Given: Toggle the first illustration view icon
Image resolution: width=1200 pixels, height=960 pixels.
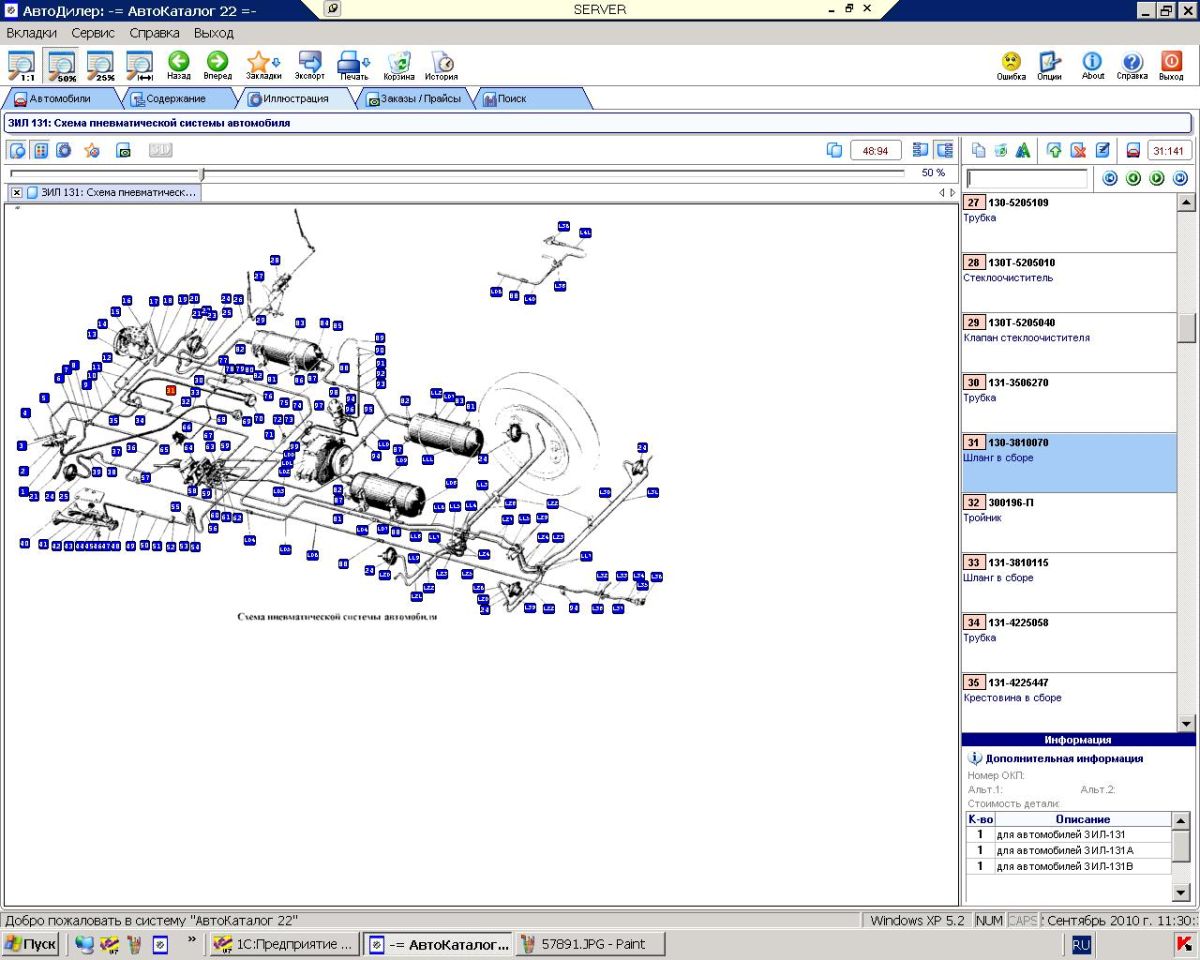Looking at the screenshot, I should [18, 150].
